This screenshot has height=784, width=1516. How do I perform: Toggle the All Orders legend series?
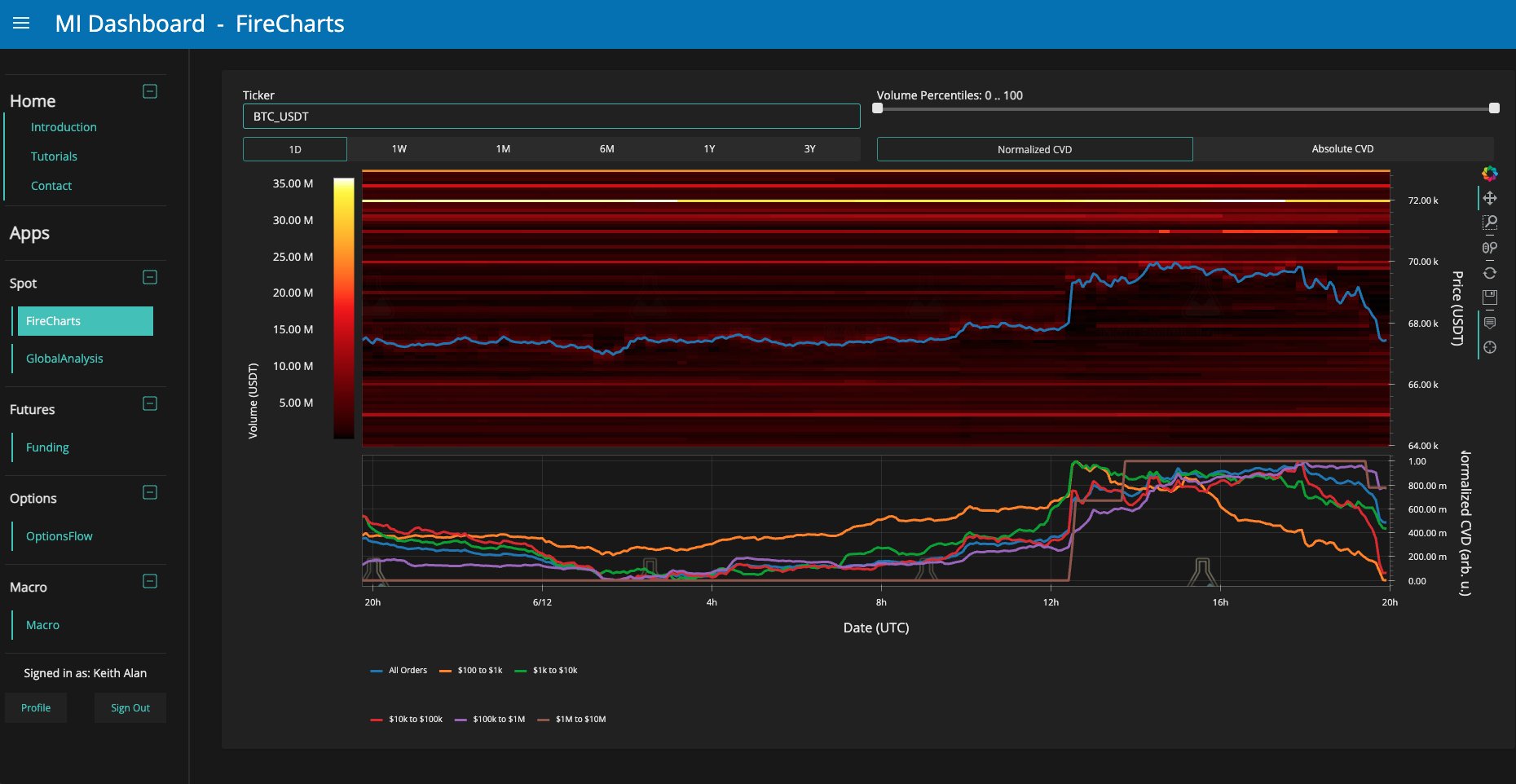pyautogui.click(x=399, y=671)
